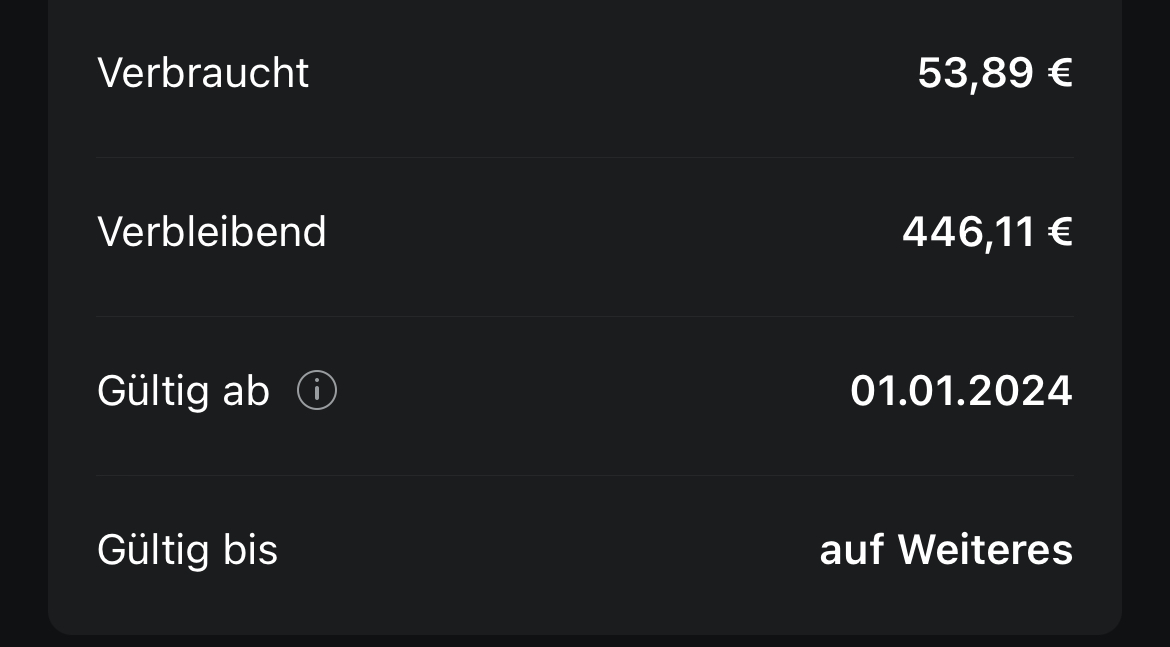Screen dimensions: 1170x647
Task: Click the 53,89 consumed amount
Action: click(975, 73)
